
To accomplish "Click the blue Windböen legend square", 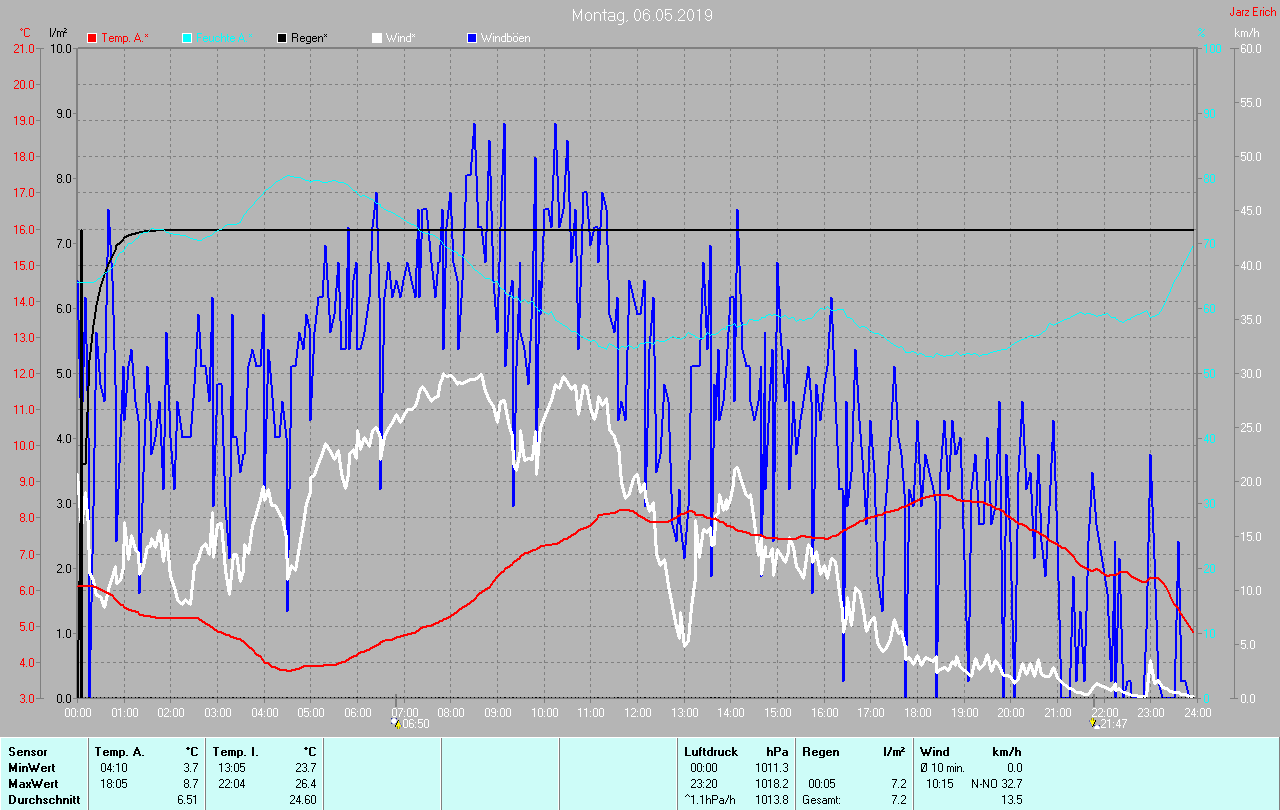I will [472, 38].
